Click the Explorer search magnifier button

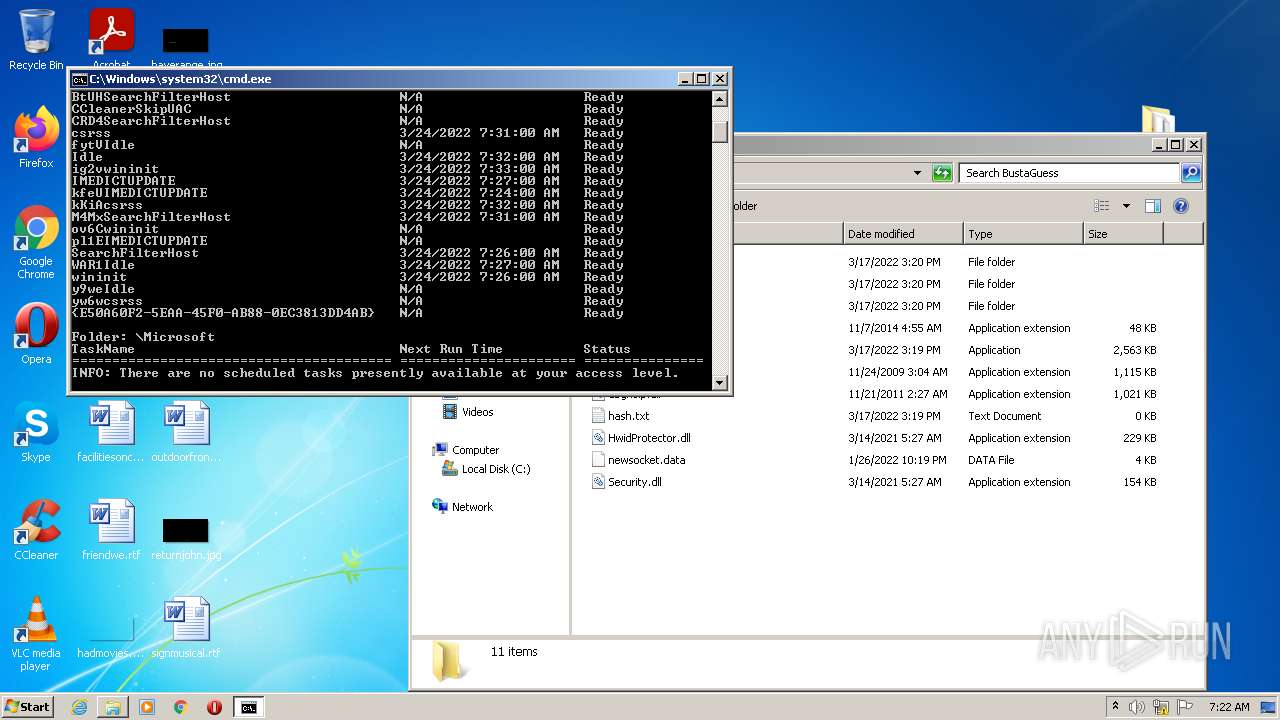coord(1190,173)
